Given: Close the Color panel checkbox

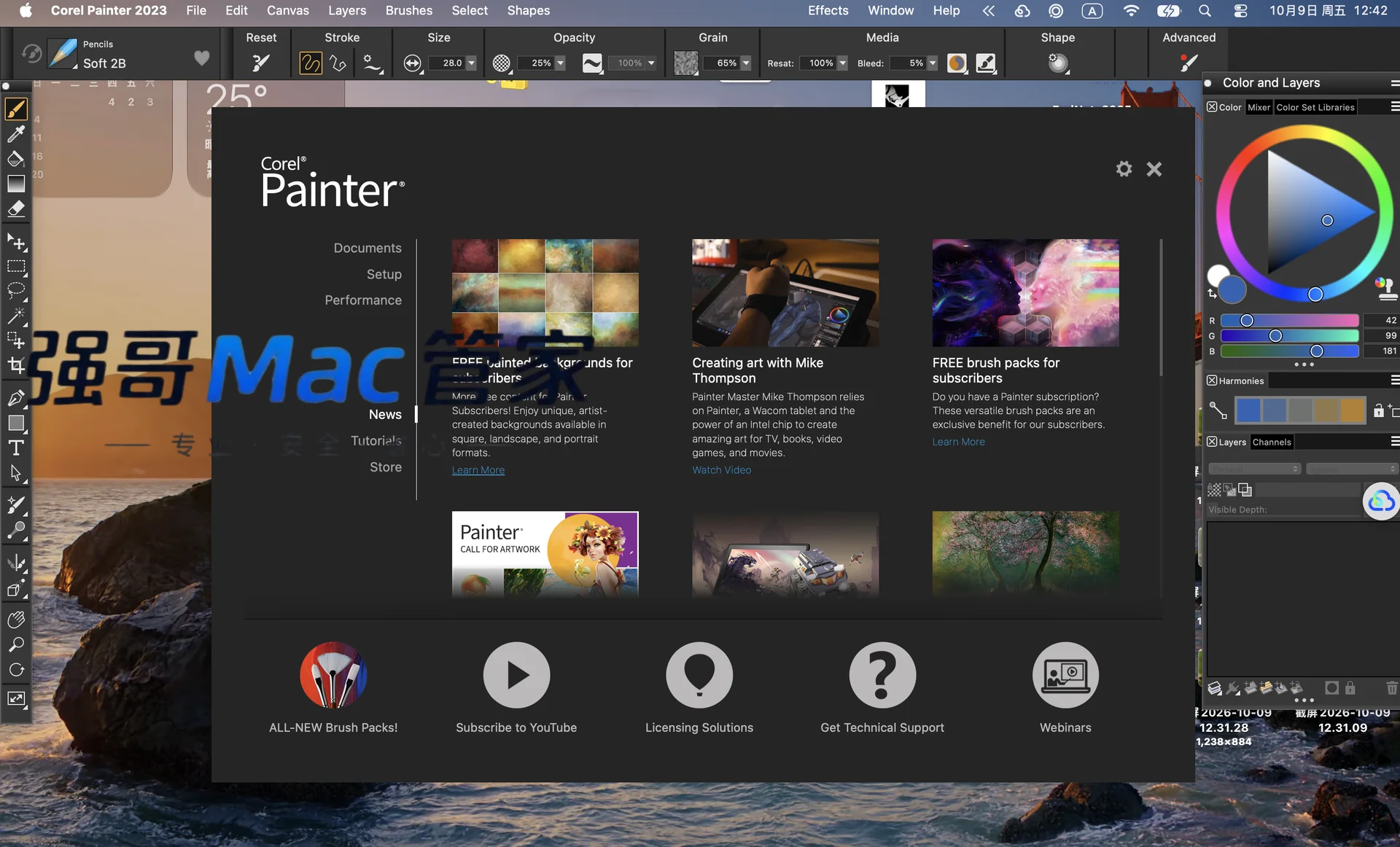Looking at the screenshot, I should [x=1212, y=107].
